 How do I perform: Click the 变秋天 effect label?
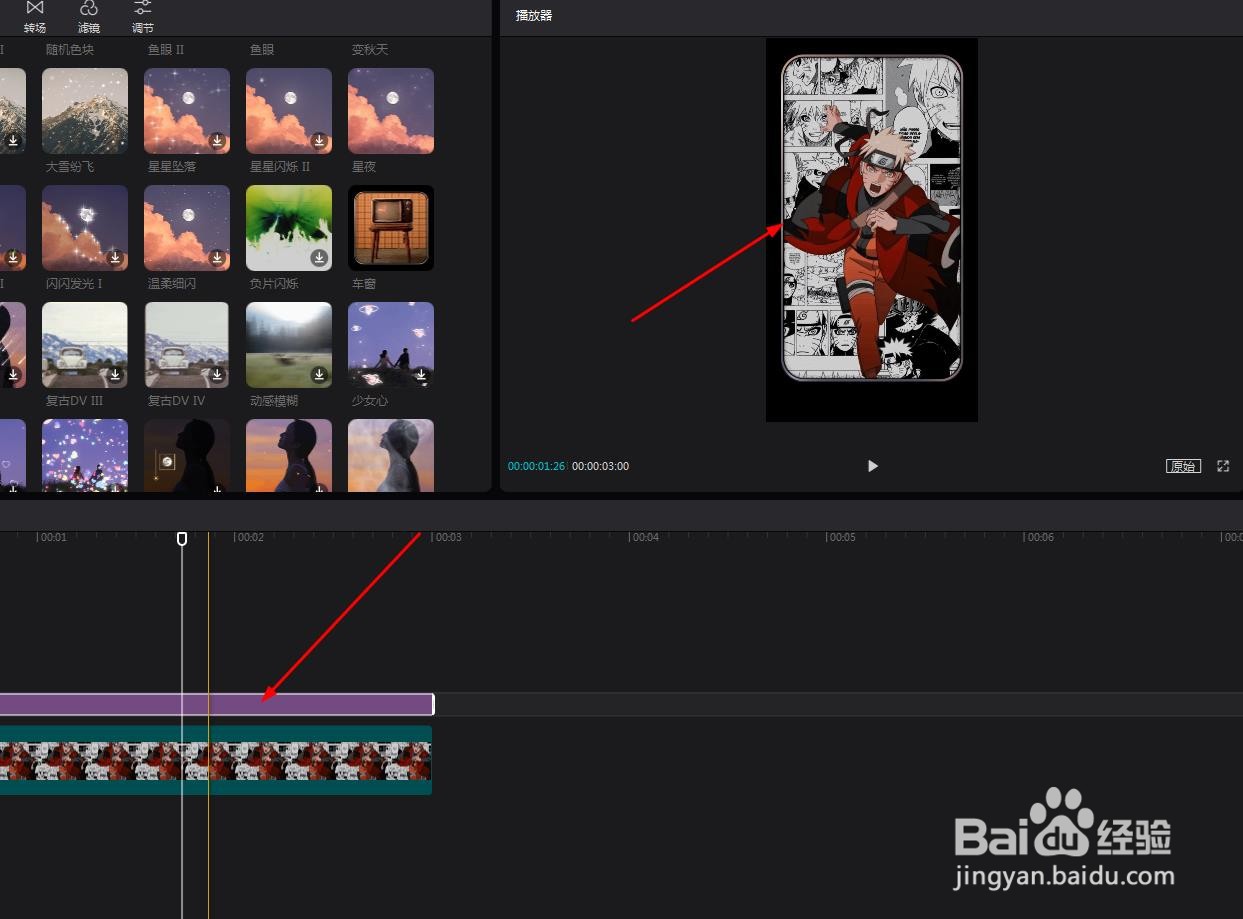370,49
